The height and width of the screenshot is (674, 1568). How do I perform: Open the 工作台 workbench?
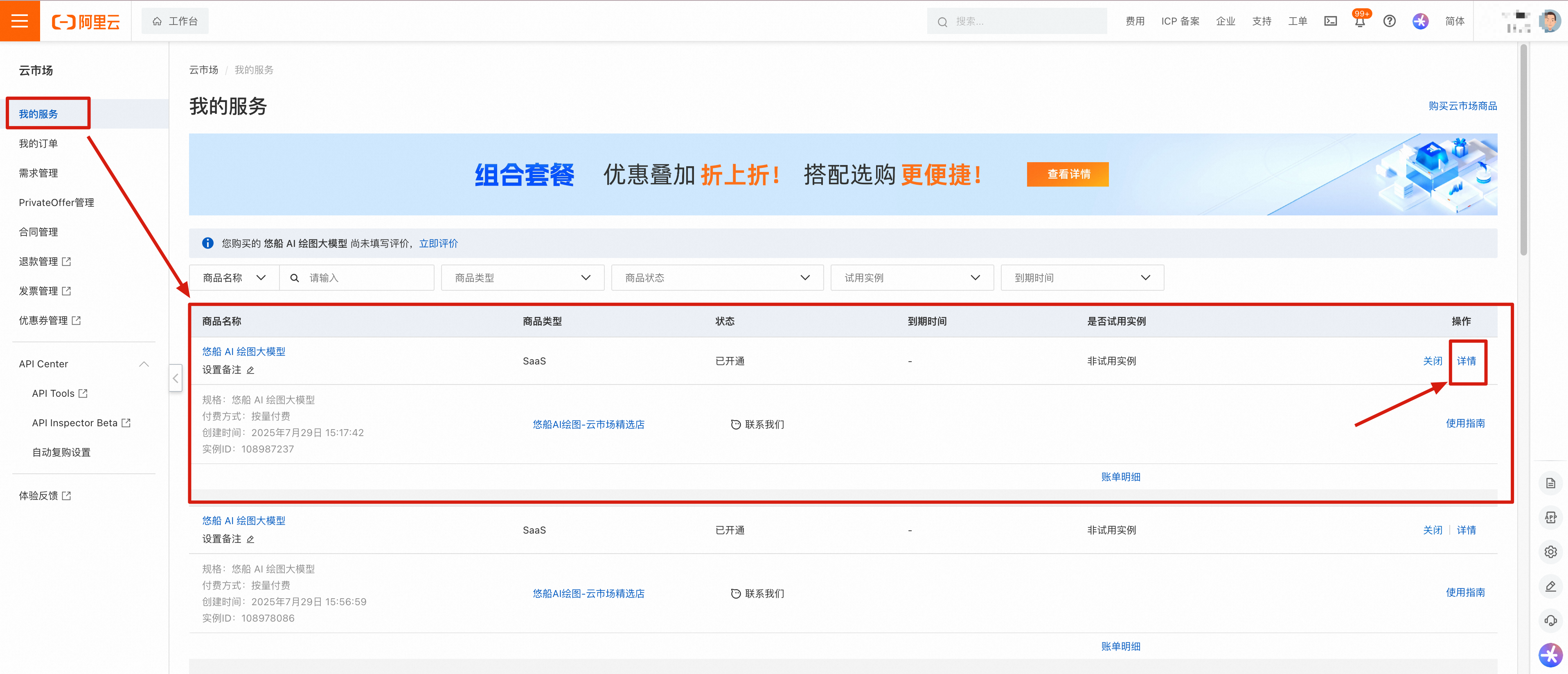point(175,21)
